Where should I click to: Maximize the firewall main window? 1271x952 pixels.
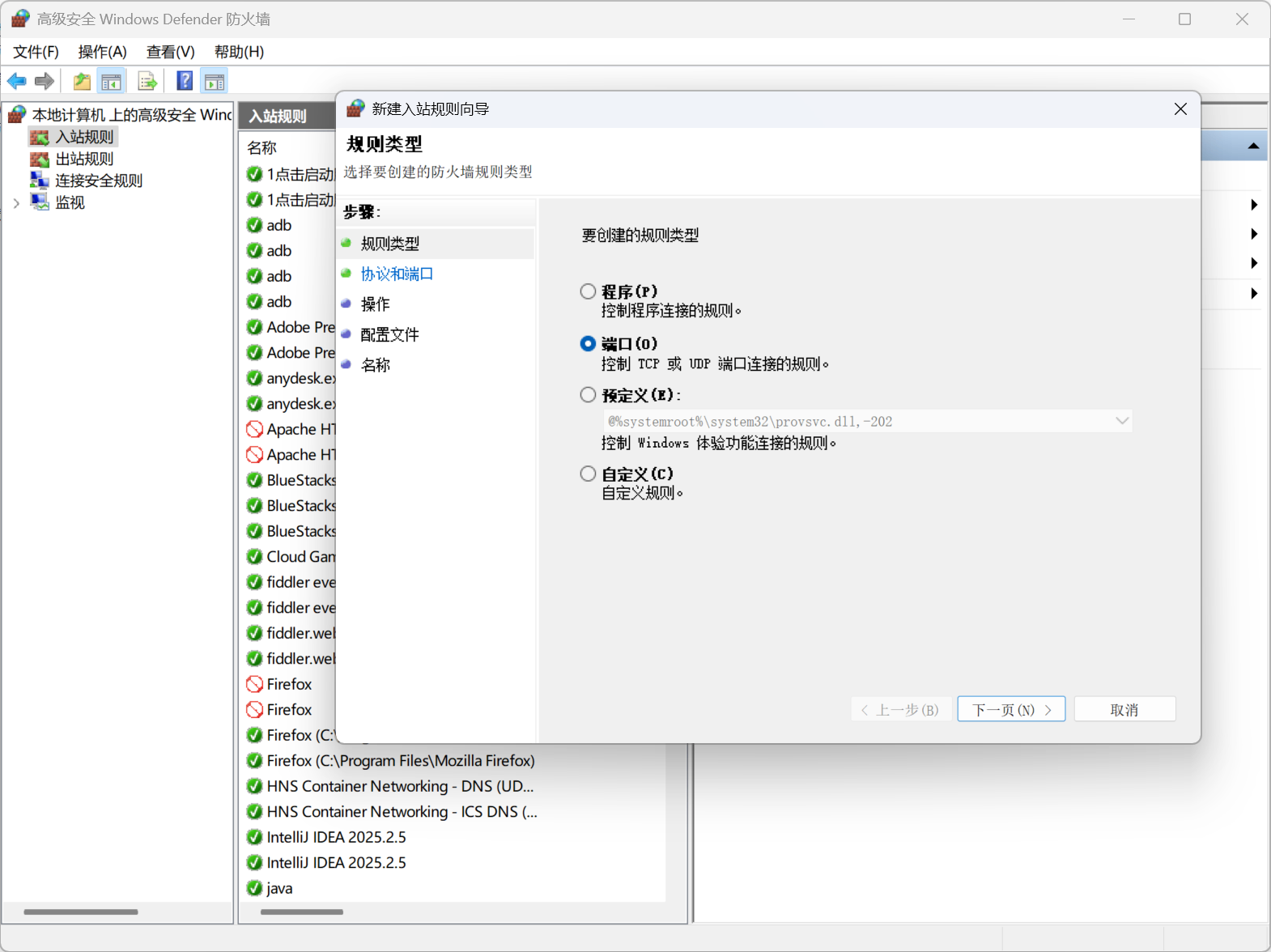pyautogui.click(x=1184, y=19)
